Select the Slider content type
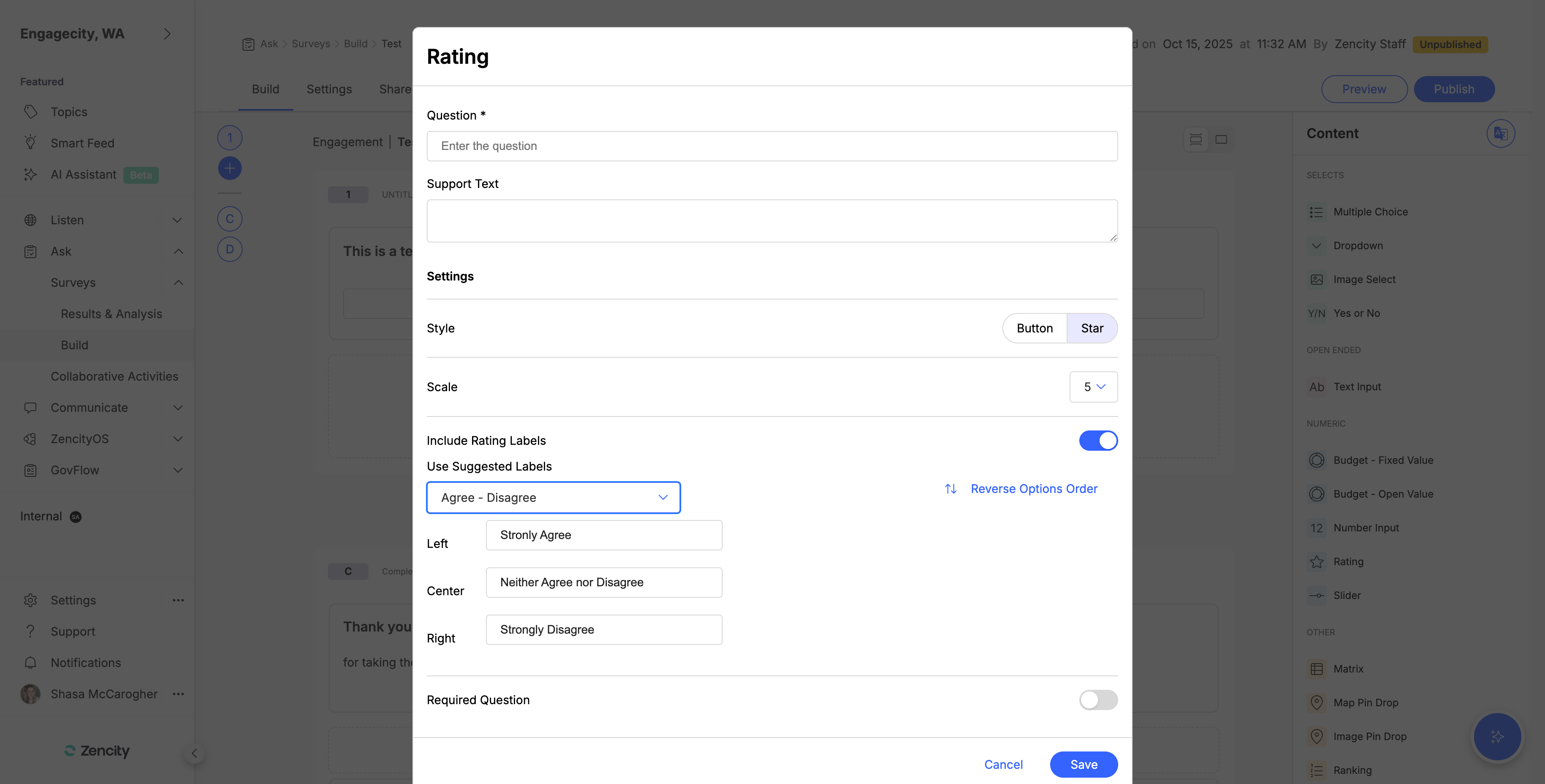Image resolution: width=1545 pixels, height=784 pixels. (x=1346, y=595)
